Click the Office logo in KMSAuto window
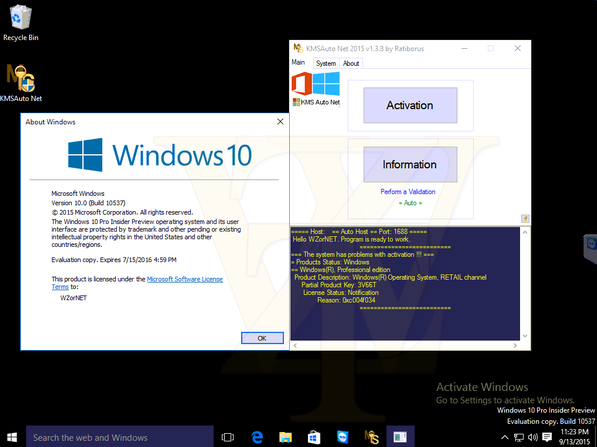597x447 pixels. coord(302,84)
